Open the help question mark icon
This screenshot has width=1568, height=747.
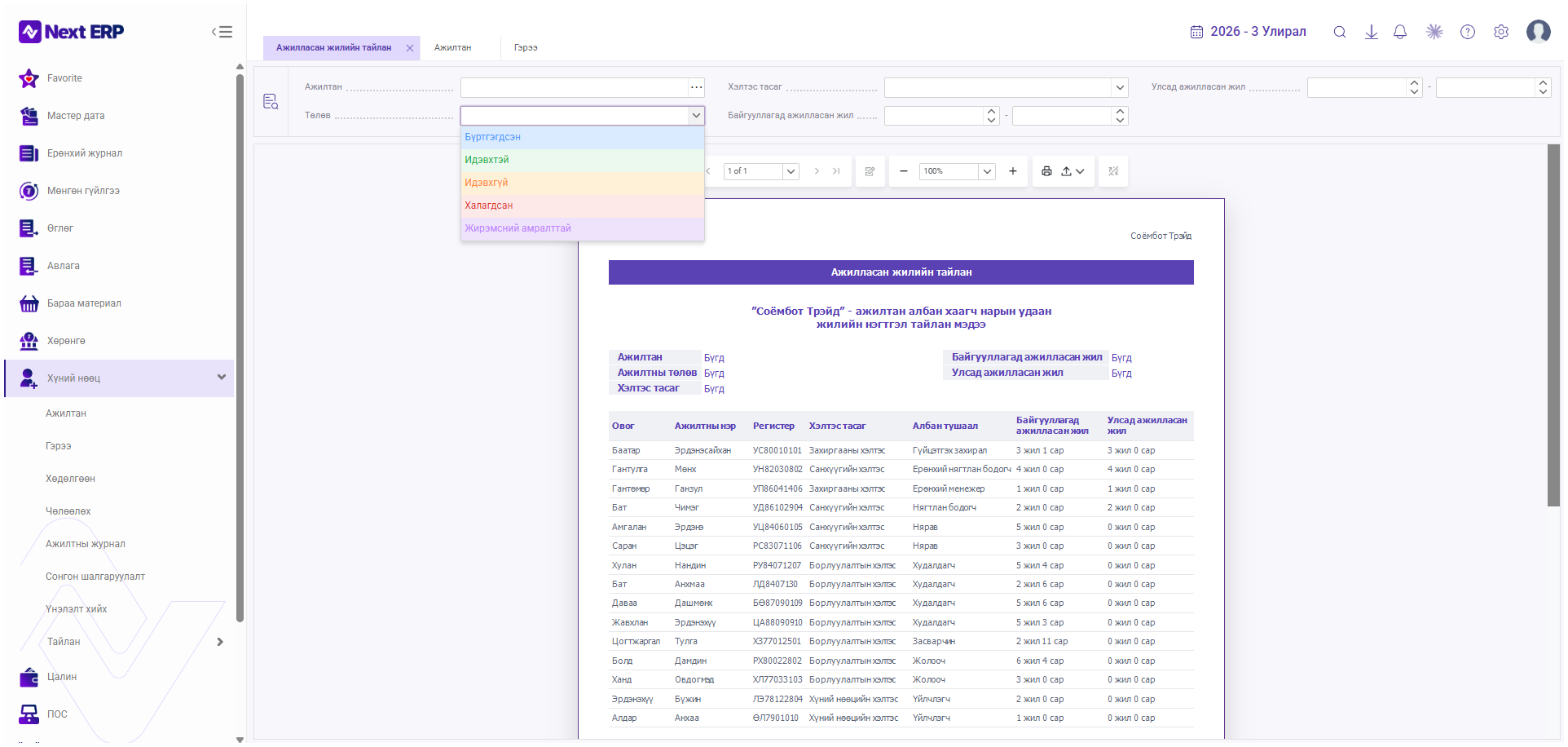click(1468, 32)
